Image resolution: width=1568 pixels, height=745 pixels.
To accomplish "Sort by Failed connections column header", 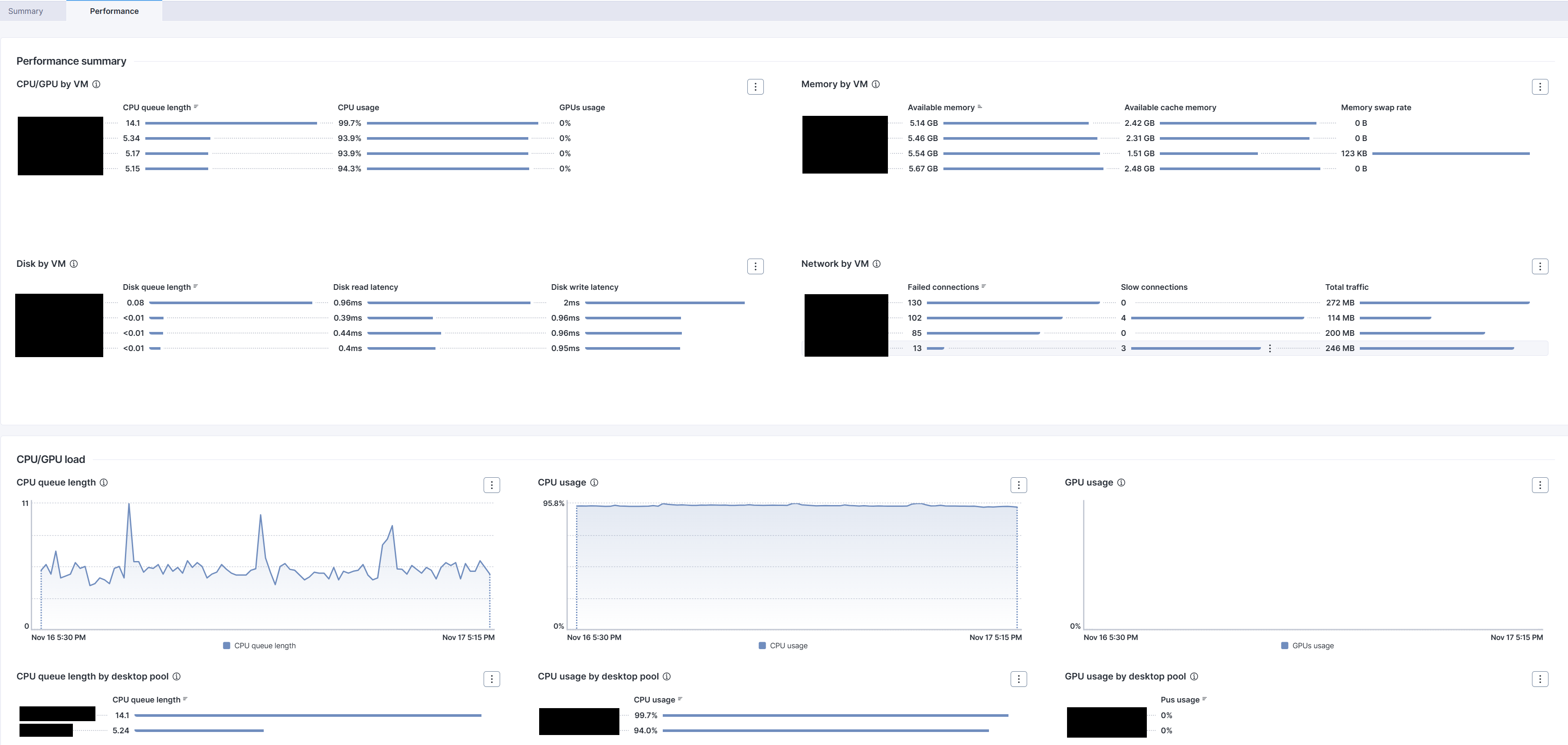I will 943,287.
